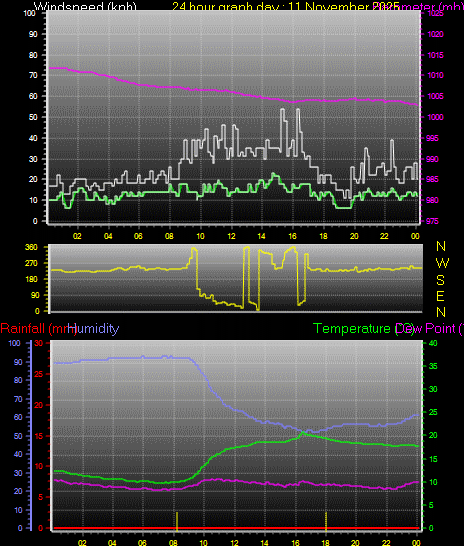
Task: Select the 80 value on windspeed axis
Action: click(33, 55)
